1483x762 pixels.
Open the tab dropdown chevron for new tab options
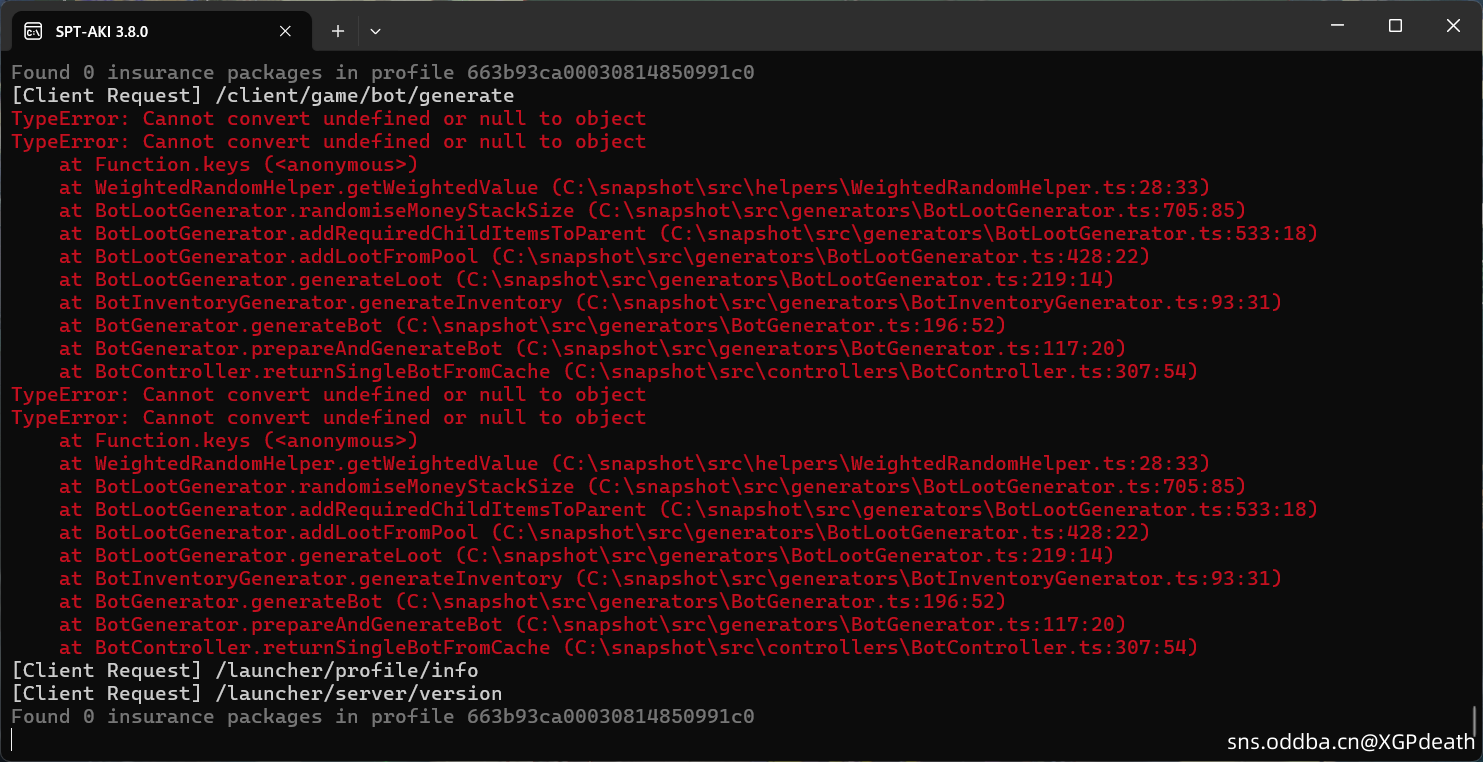pyautogui.click(x=375, y=31)
